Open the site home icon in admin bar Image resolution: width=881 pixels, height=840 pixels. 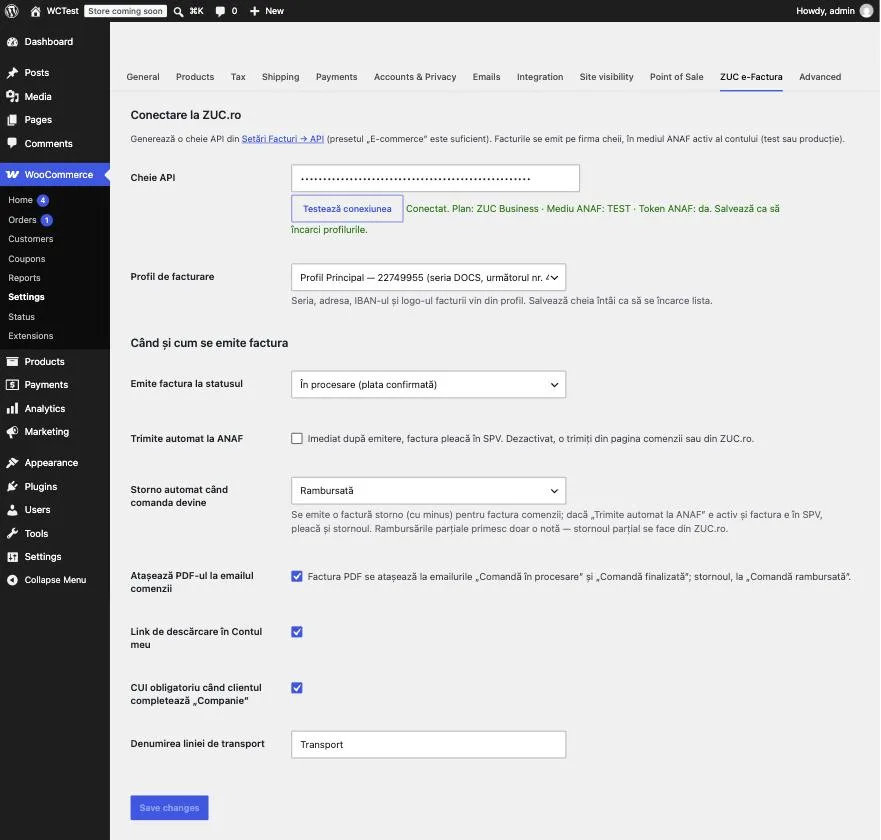click(35, 11)
